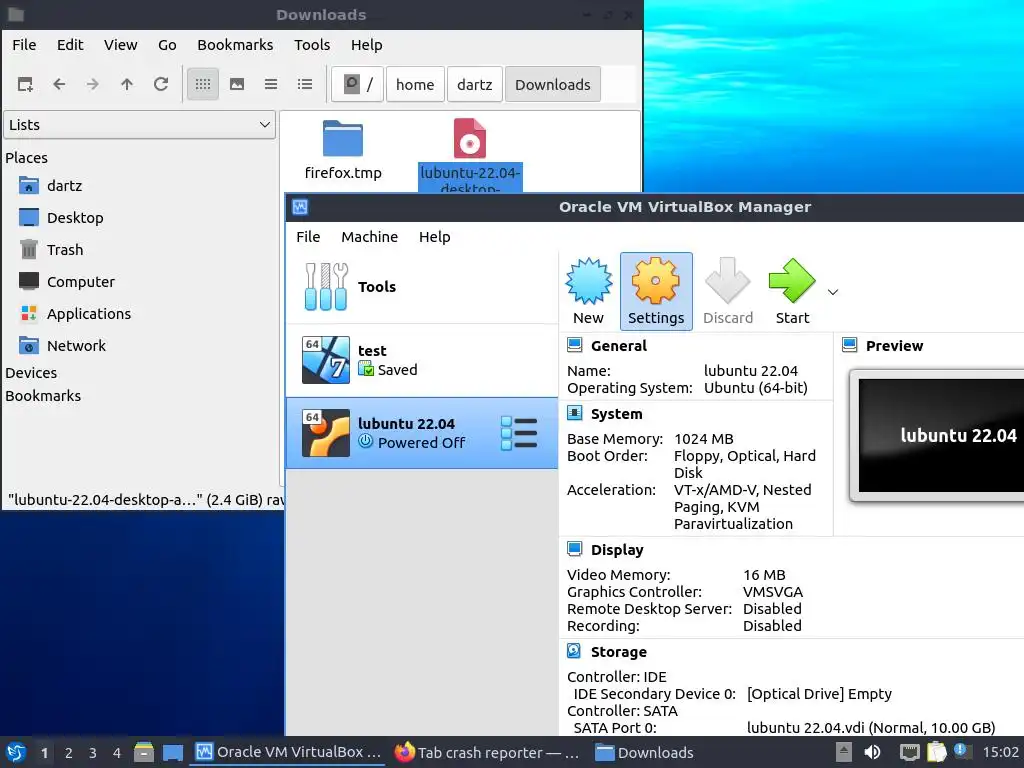This screenshot has height=768, width=1024.
Task: Click the grayed Discard arrow icon
Action: coord(728,281)
